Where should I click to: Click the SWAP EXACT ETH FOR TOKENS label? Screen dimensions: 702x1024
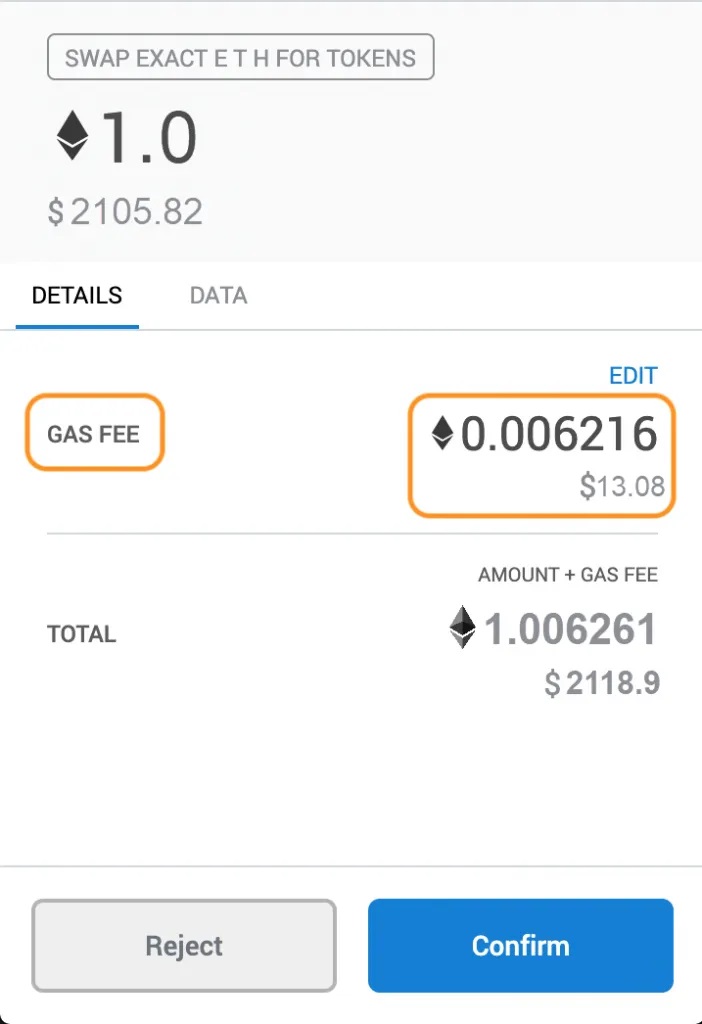coord(240,57)
